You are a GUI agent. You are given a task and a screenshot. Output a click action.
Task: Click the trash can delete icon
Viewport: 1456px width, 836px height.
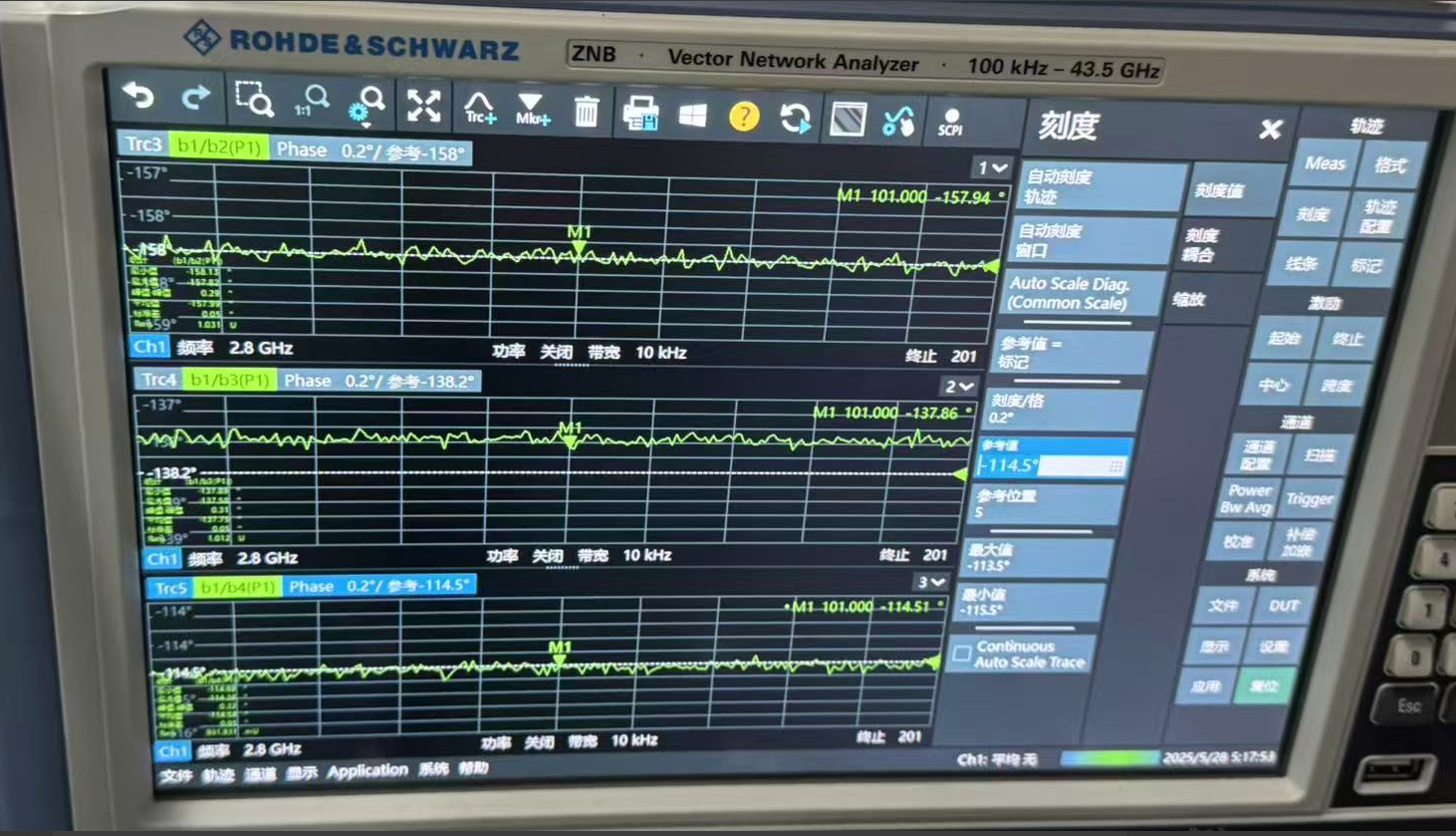tap(586, 112)
